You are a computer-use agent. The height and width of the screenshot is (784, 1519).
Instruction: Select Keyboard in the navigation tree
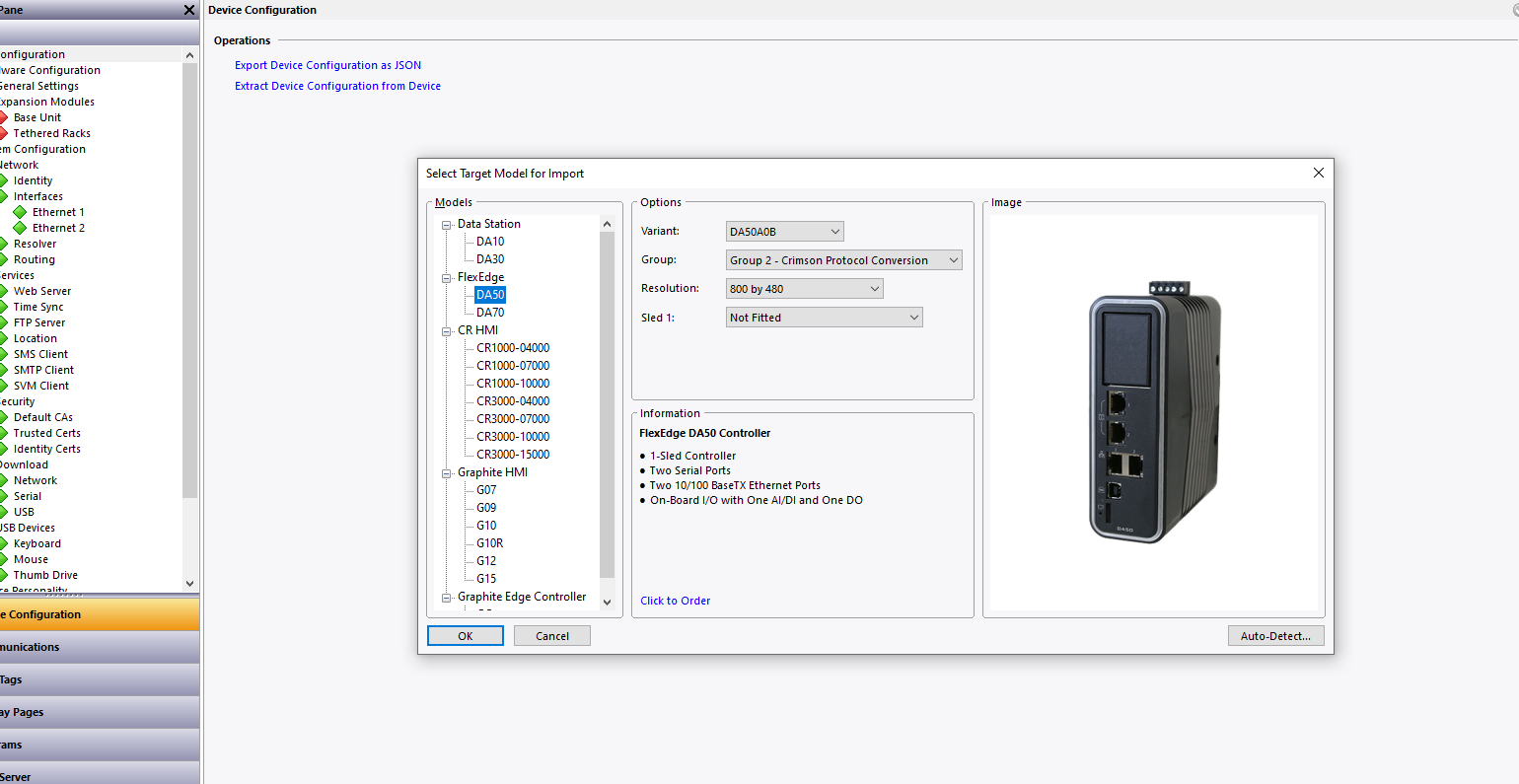(x=37, y=543)
